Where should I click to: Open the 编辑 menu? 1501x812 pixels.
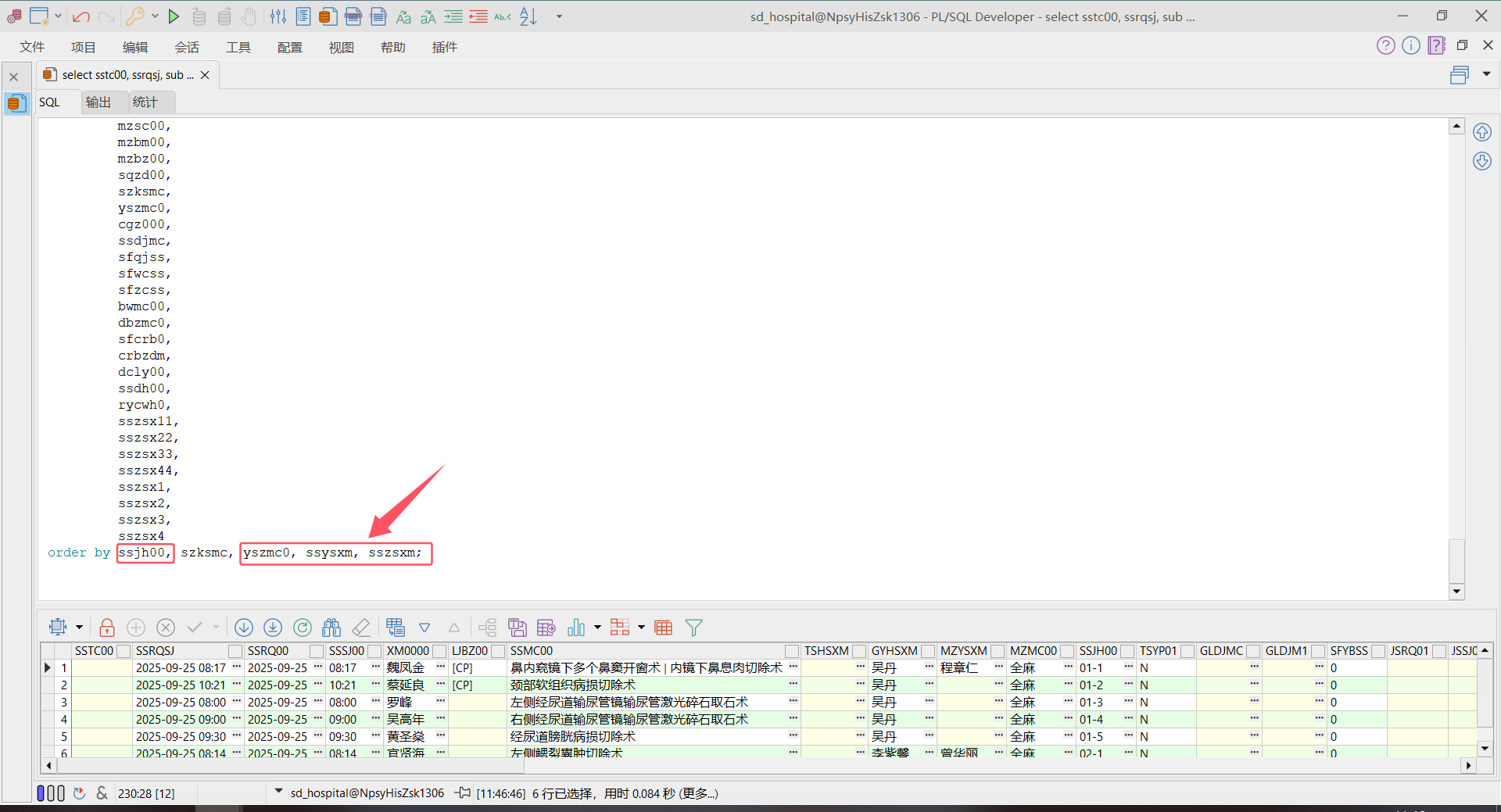point(135,48)
